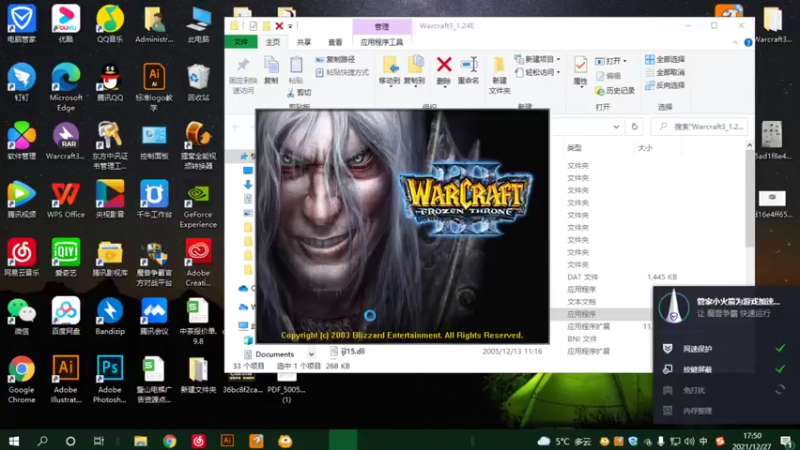Open 微信 desktop icon

(21, 316)
